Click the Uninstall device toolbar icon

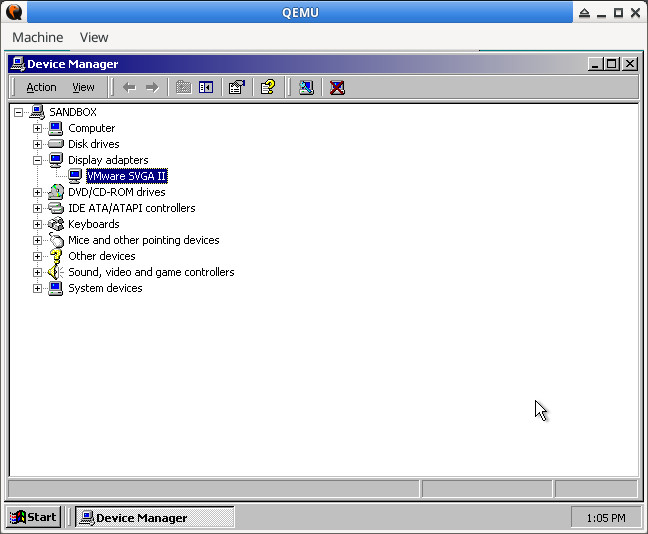337,87
